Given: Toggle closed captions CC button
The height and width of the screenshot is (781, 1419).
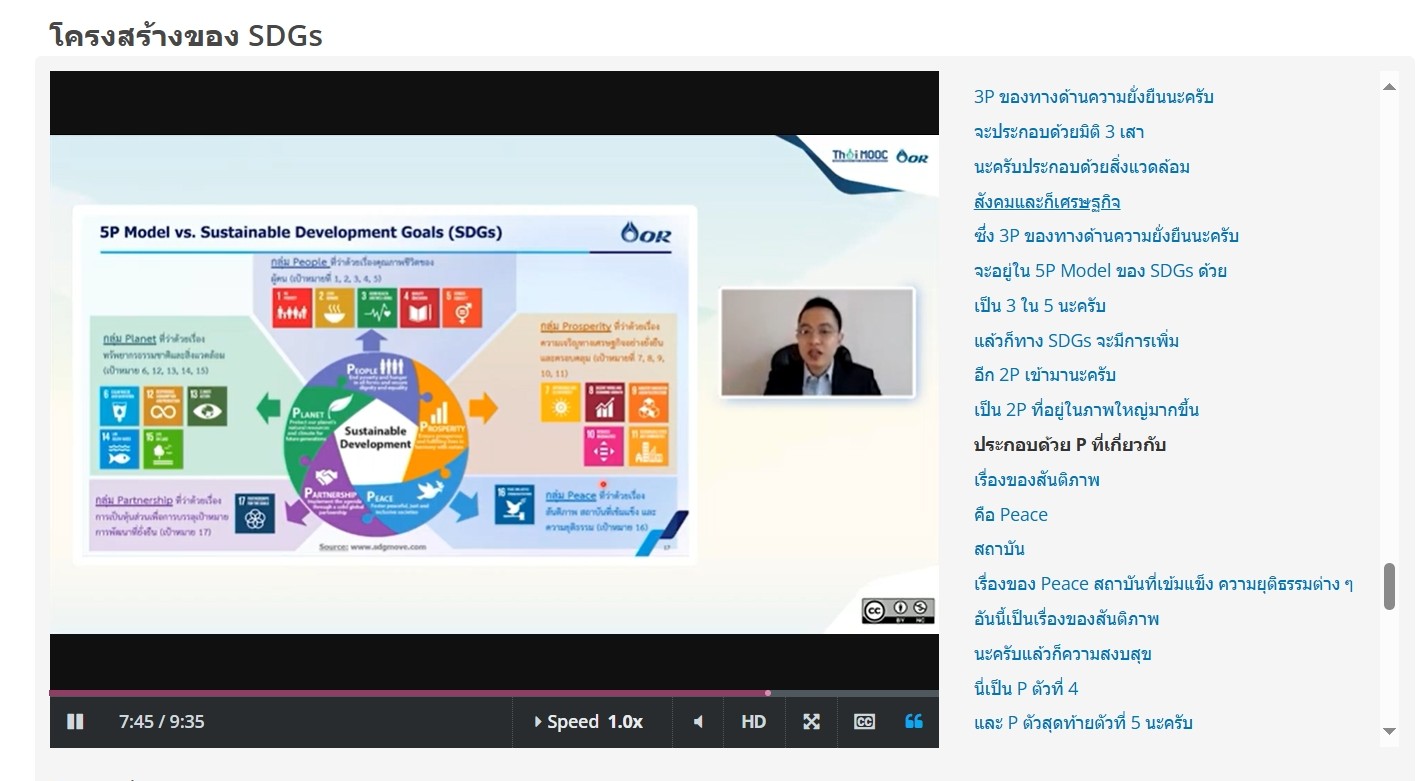Looking at the screenshot, I should click(x=864, y=722).
